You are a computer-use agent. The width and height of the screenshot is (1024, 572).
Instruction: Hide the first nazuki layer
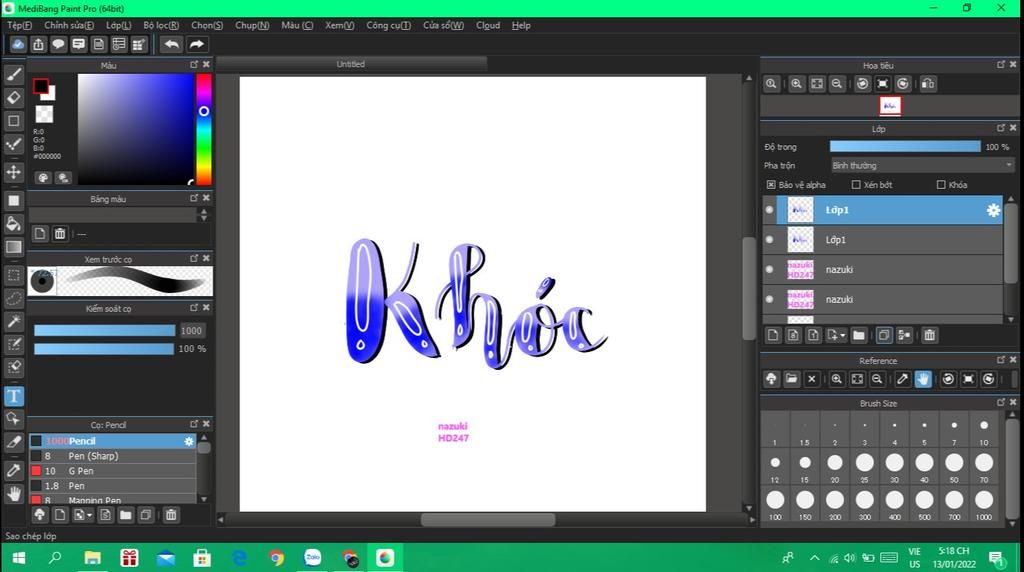tap(769, 270)
